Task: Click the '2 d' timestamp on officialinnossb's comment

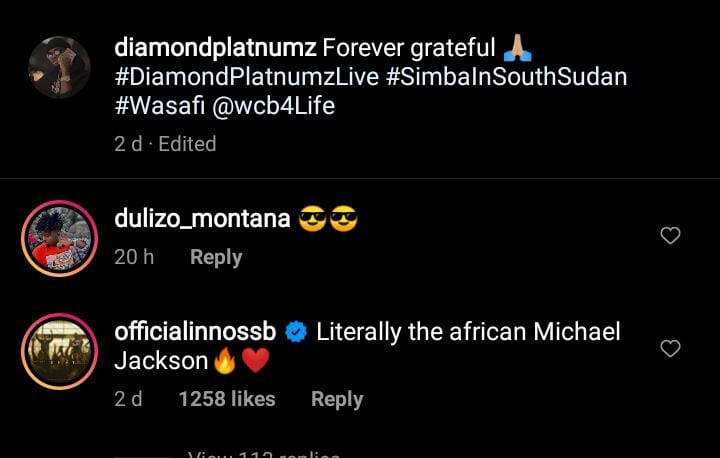Action: 128,399
